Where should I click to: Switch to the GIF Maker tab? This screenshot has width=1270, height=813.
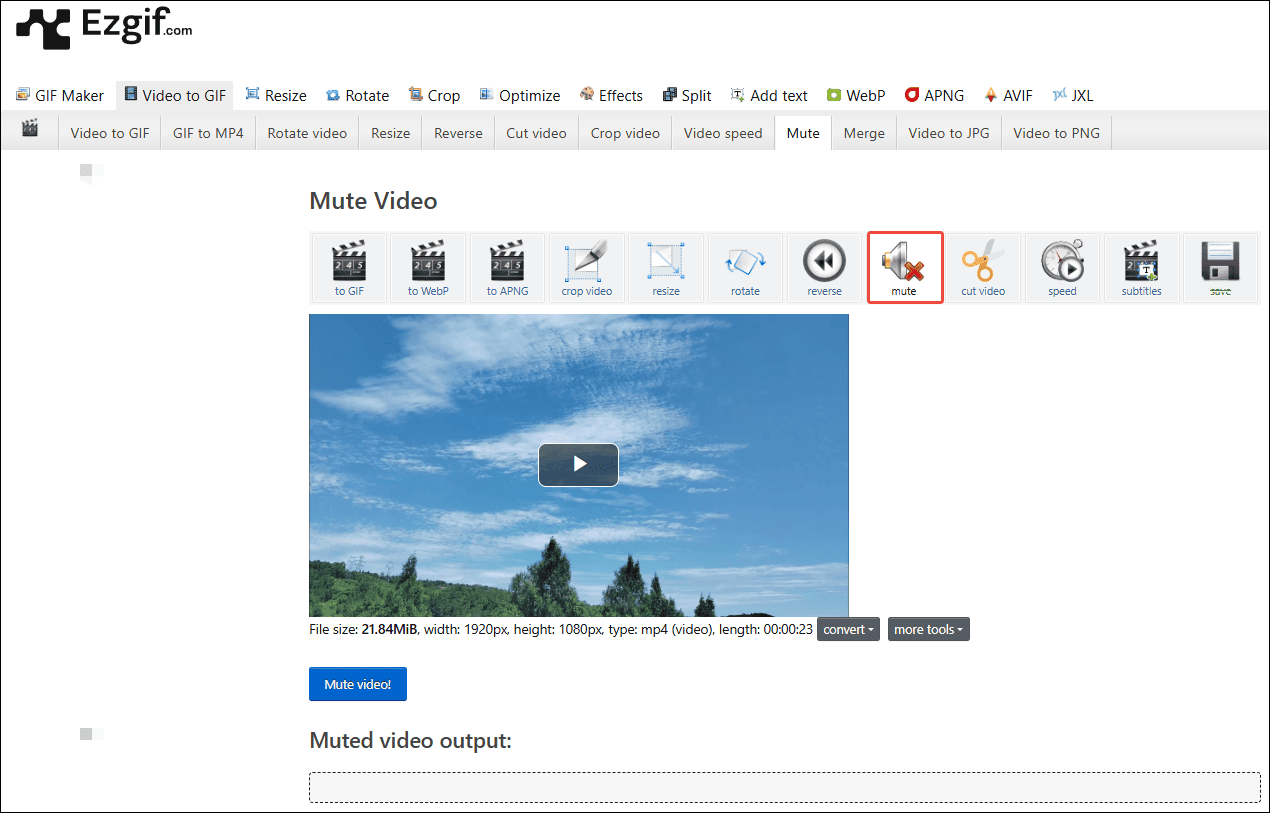point(60,95)
